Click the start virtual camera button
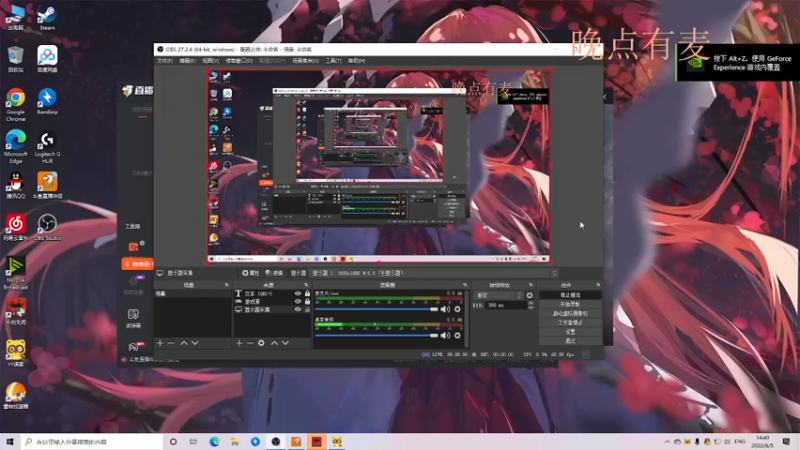This screenshot has width=800, height=450. click(570, 313)
